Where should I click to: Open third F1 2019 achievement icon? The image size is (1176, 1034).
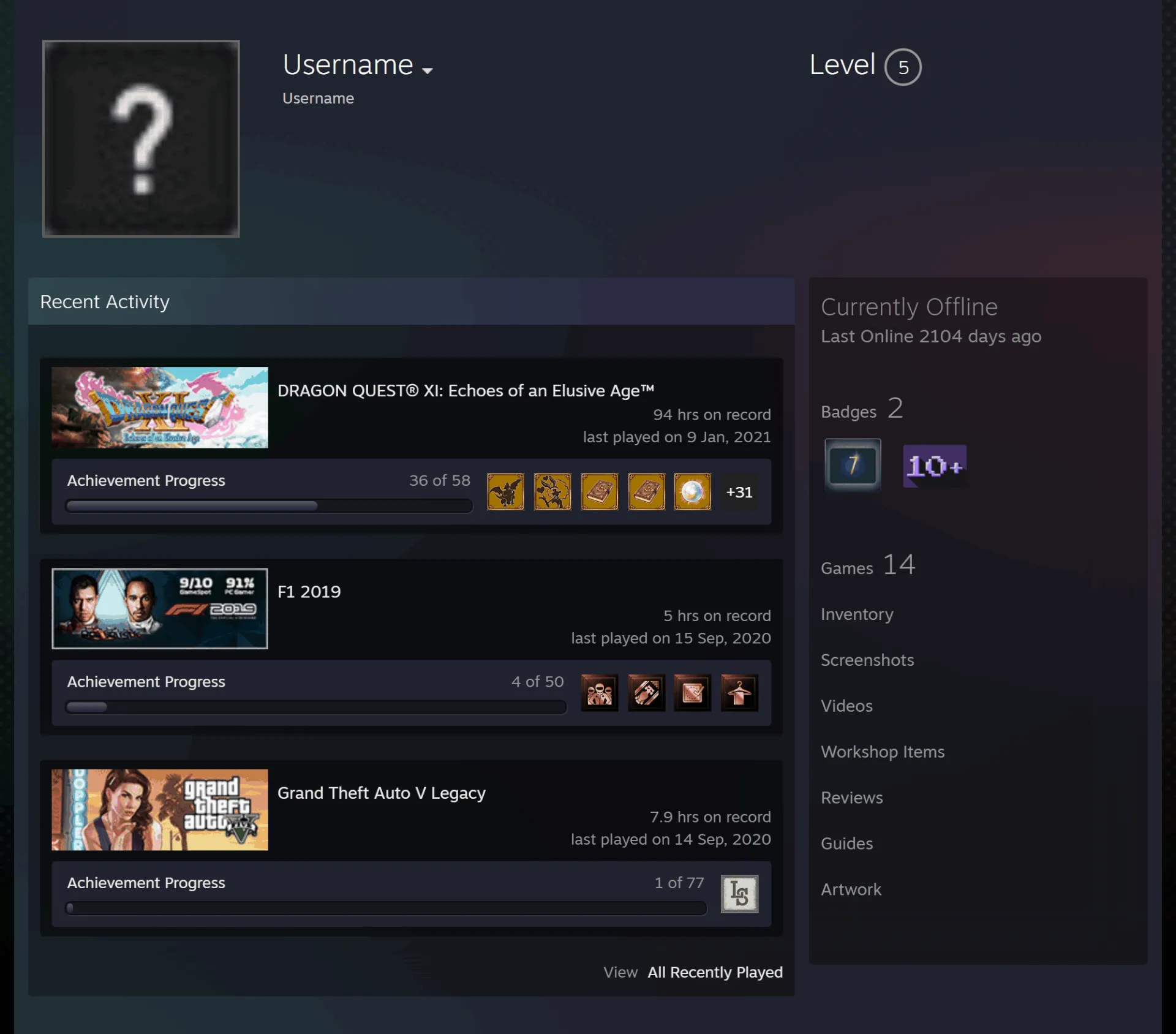click(x=693, y=693)
